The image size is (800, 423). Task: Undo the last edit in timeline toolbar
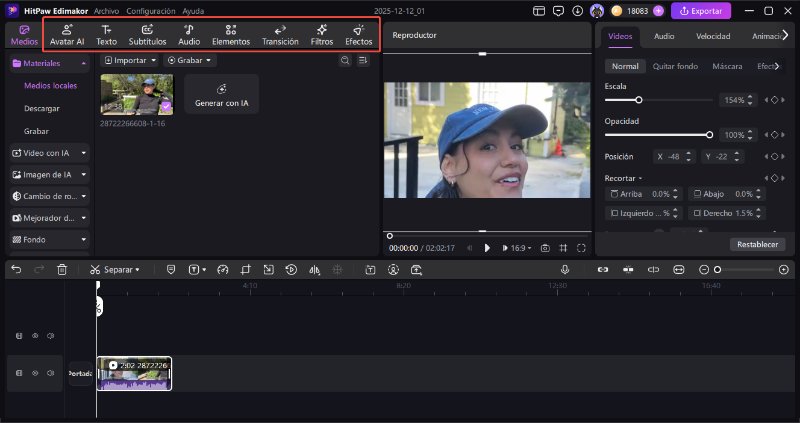point(16,269)
